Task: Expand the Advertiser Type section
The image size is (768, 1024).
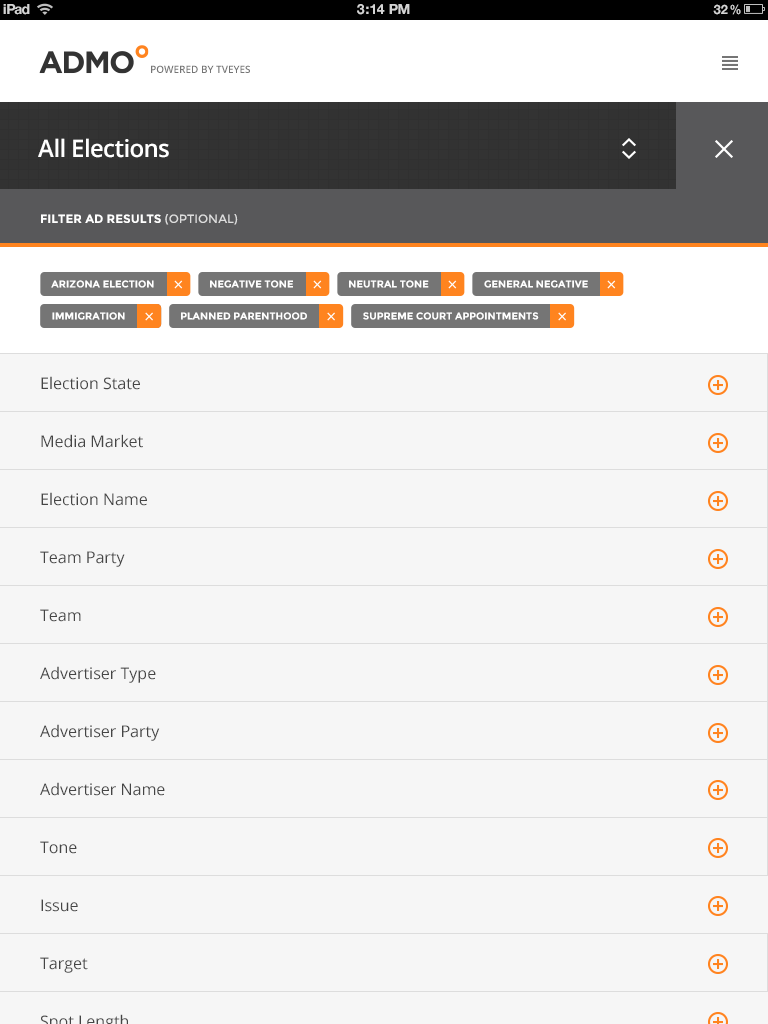Action: click(x=718, y=675)
